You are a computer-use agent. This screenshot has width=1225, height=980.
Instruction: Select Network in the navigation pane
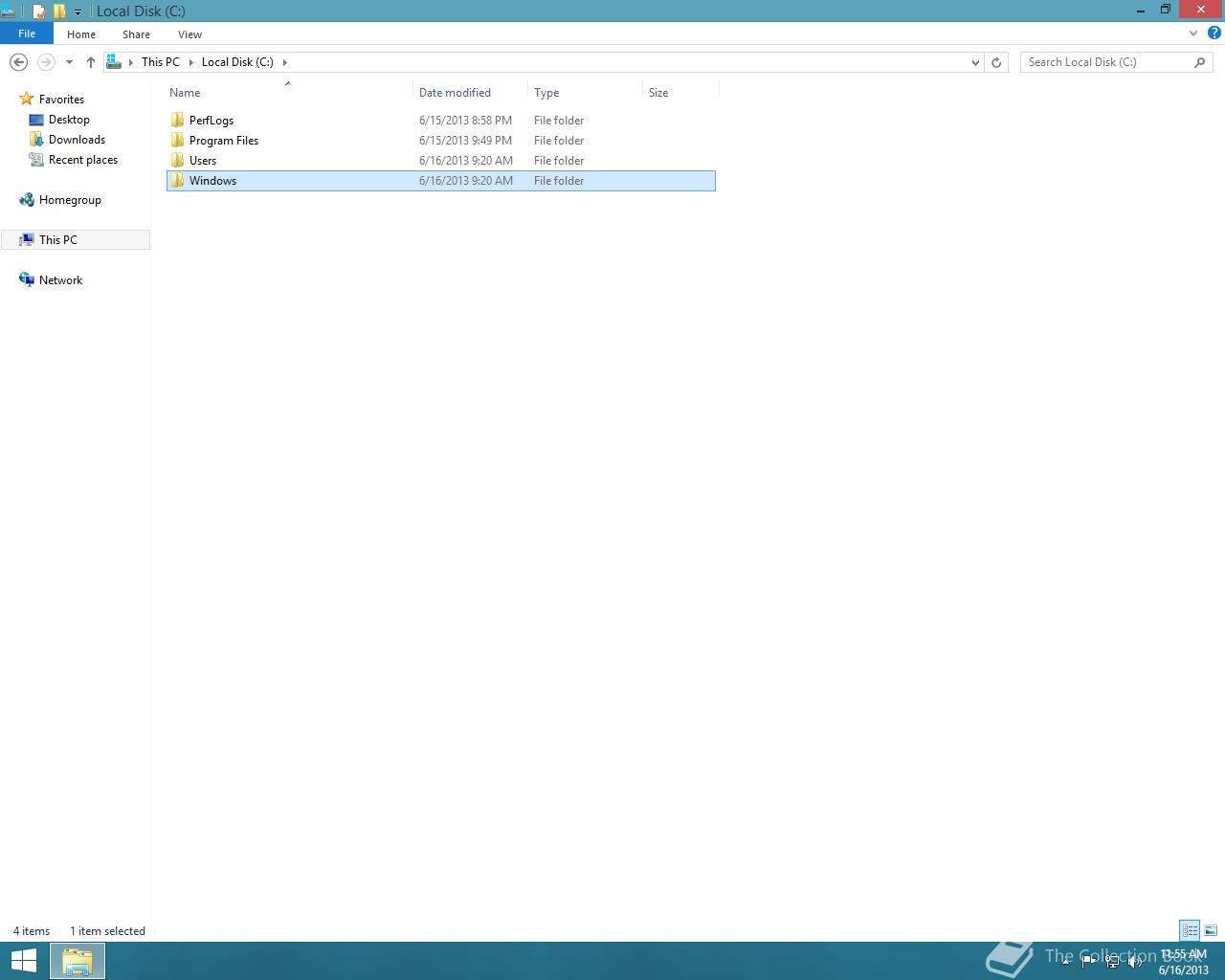pyautogui.click(x=60, y=280)
